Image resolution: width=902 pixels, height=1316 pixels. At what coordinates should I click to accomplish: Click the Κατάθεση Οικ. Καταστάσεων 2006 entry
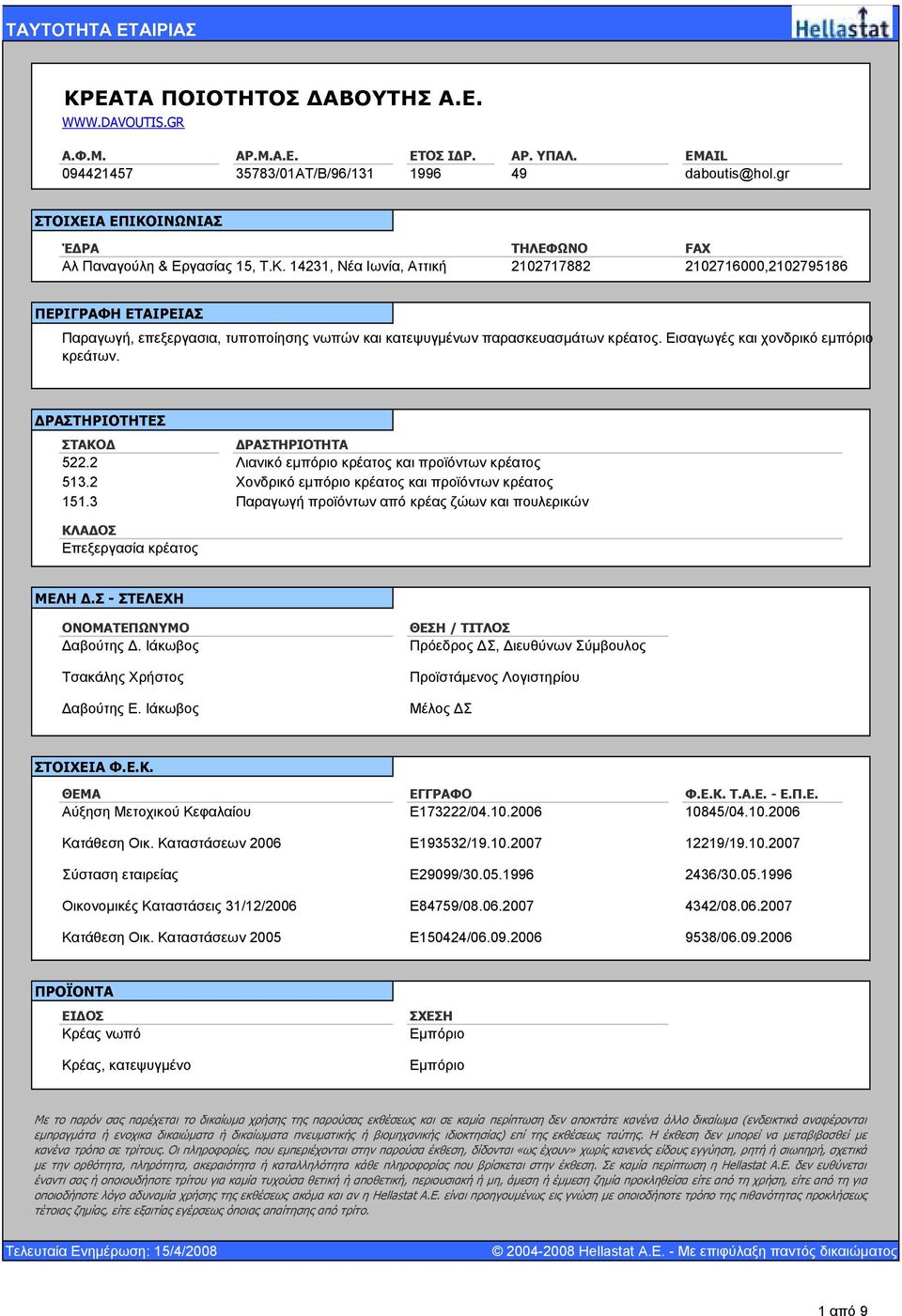171,843
